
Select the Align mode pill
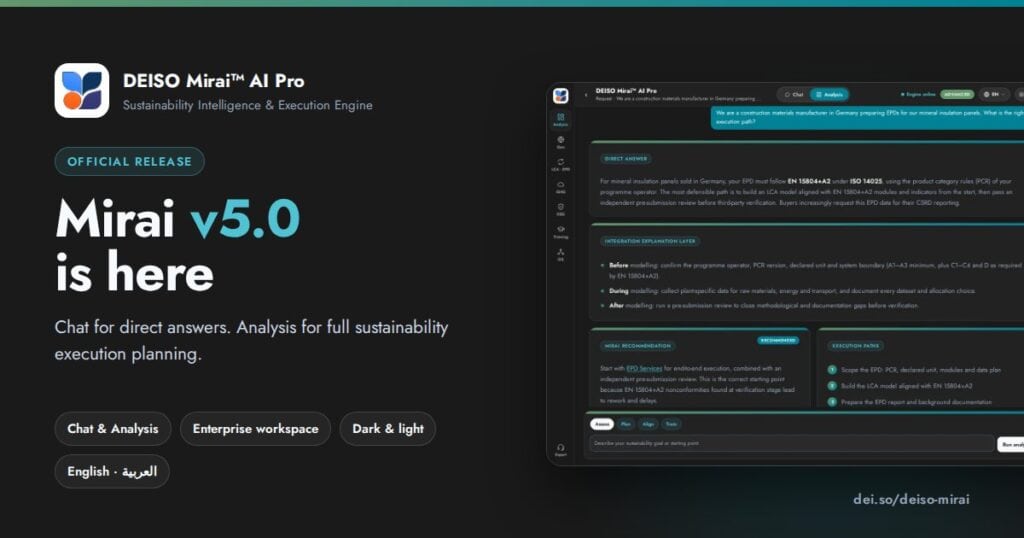tap(648, 424)
